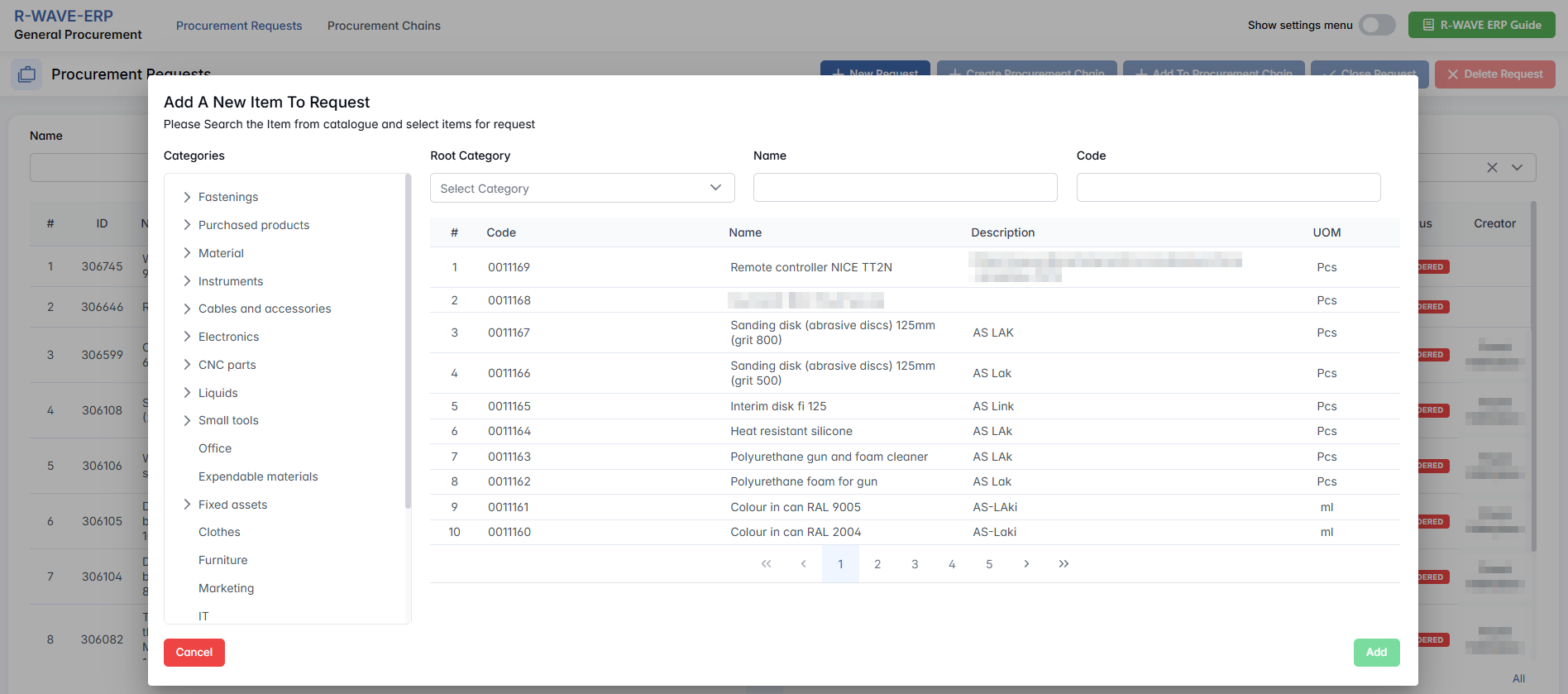This screenshot has width=1568, height=694.
Task: Open the Procurement Chains tab
Action: point(384,26)
